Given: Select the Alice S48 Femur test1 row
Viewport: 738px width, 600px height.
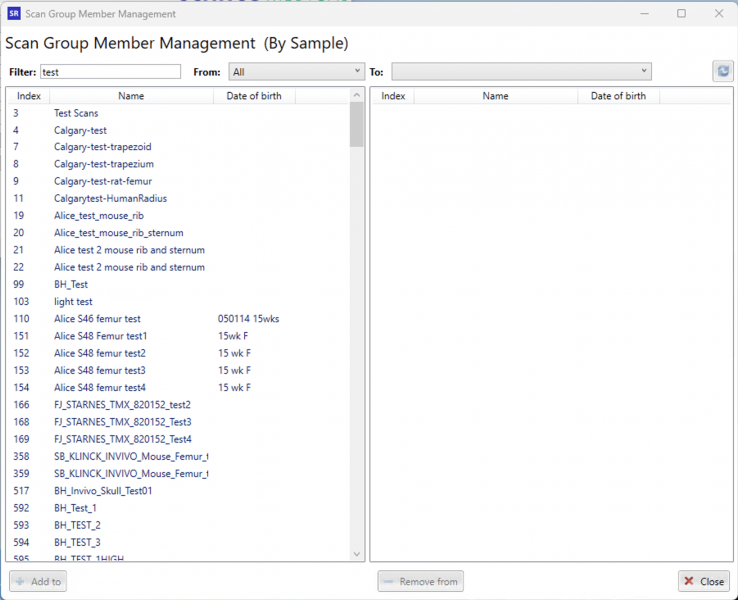Looking at the screenshot, I should [179, 336].
